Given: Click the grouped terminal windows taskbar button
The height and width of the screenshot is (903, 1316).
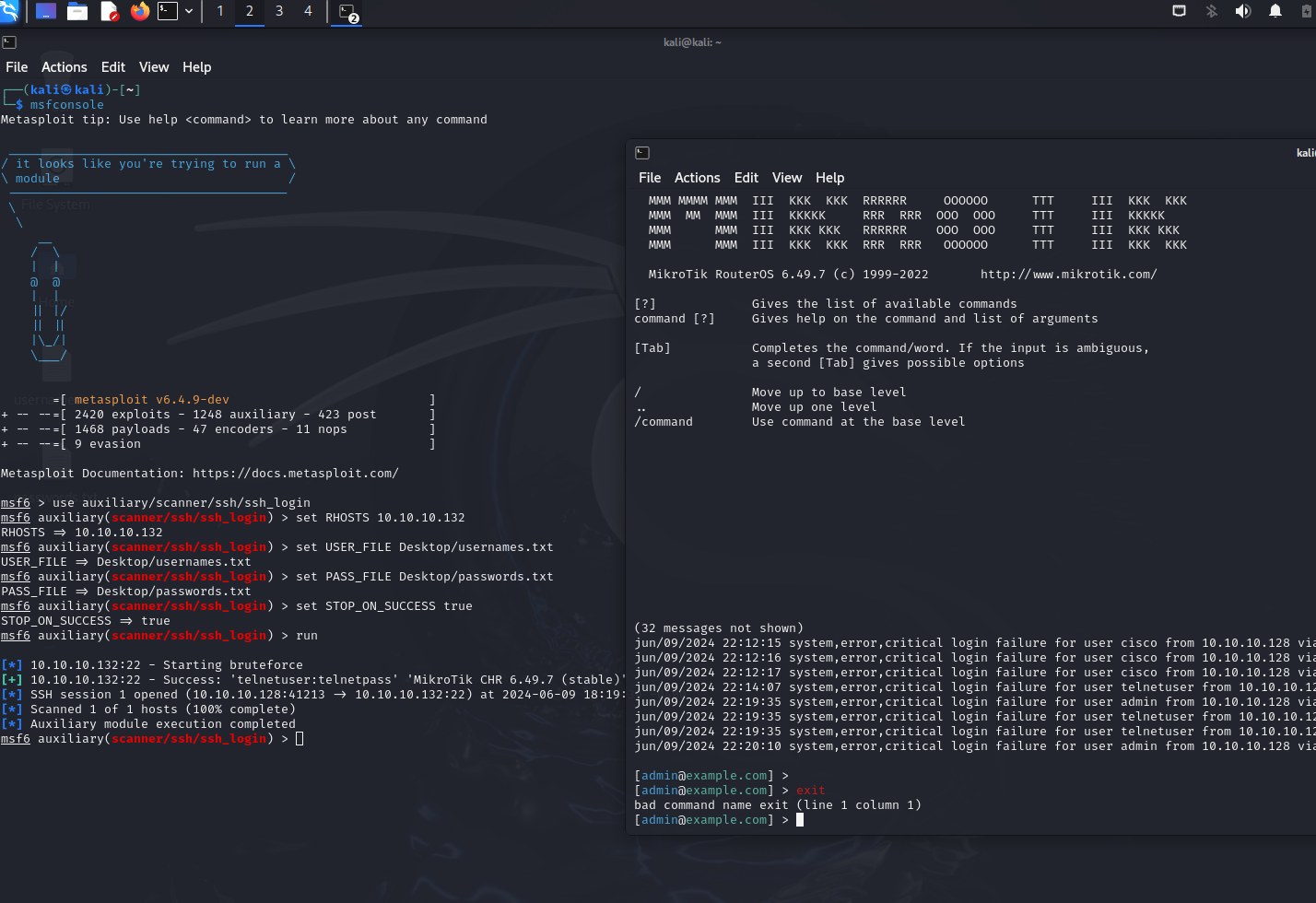Looking at the screenshot, I should pyautogui.click(x=347, y=12).
